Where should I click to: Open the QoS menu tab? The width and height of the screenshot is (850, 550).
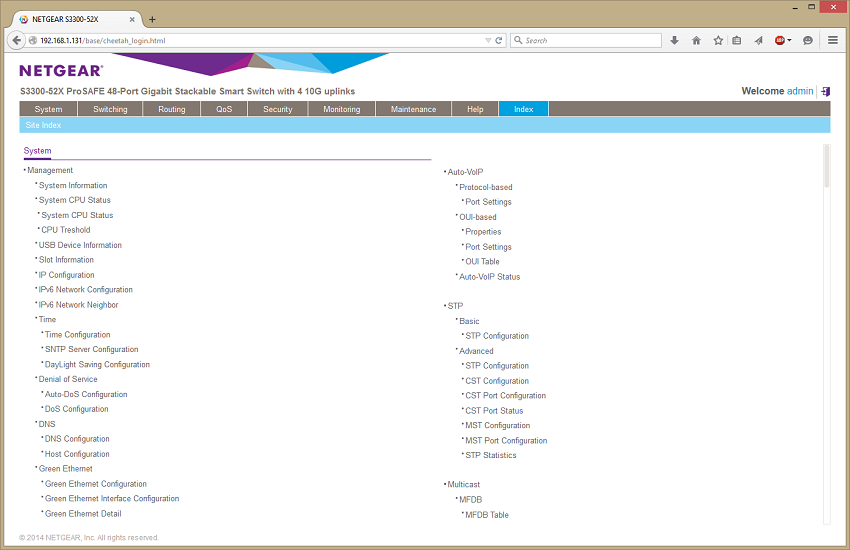[224, 109]
